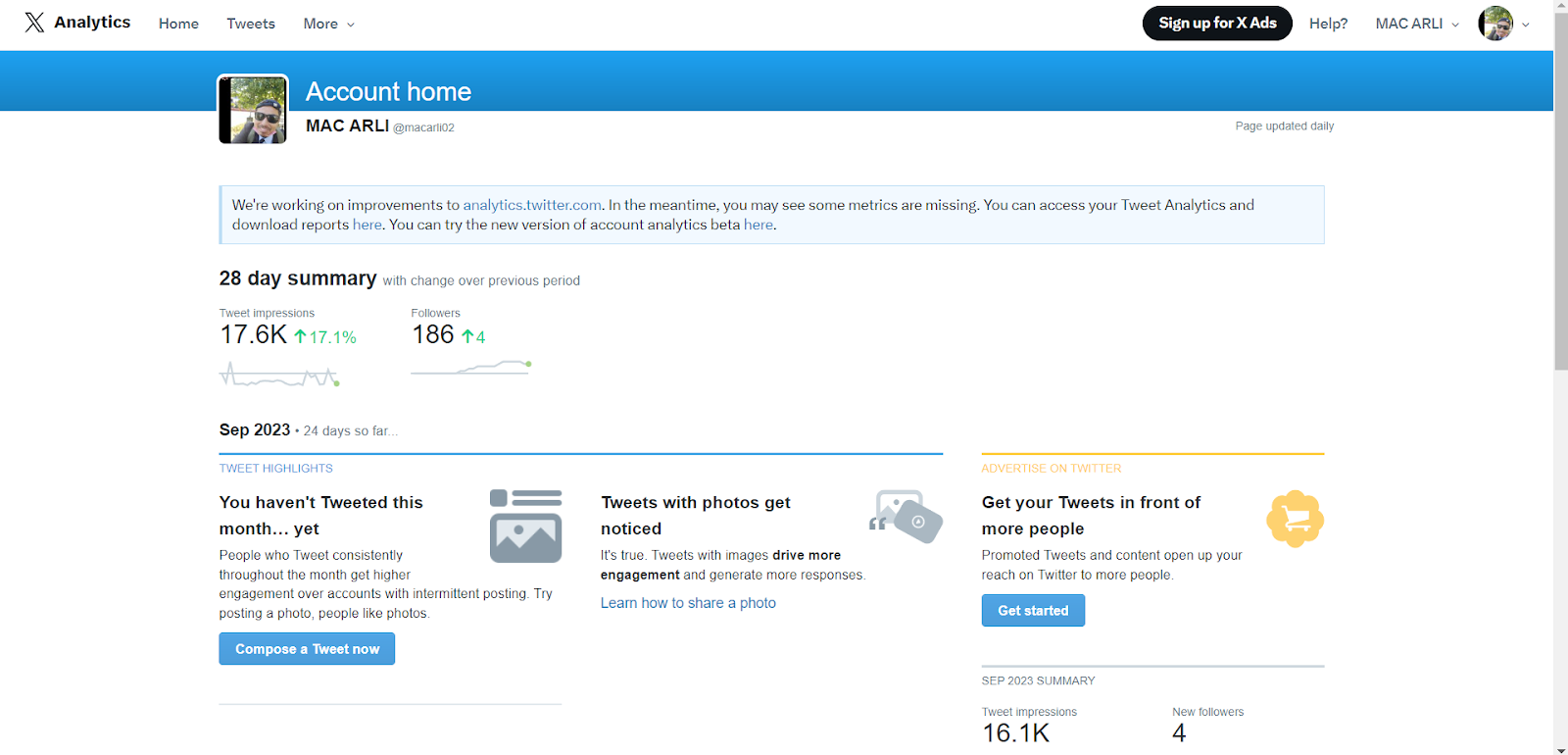
Task: Click the Page updated daily note
Action: tap(1284, 126)
